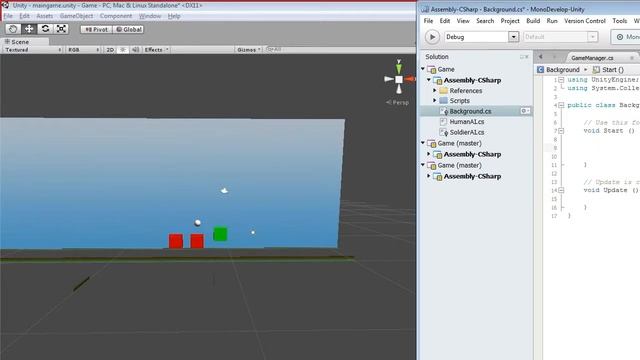Navigate back with editor left arrow
640x360 pixels.
click(x=540, y=57)
